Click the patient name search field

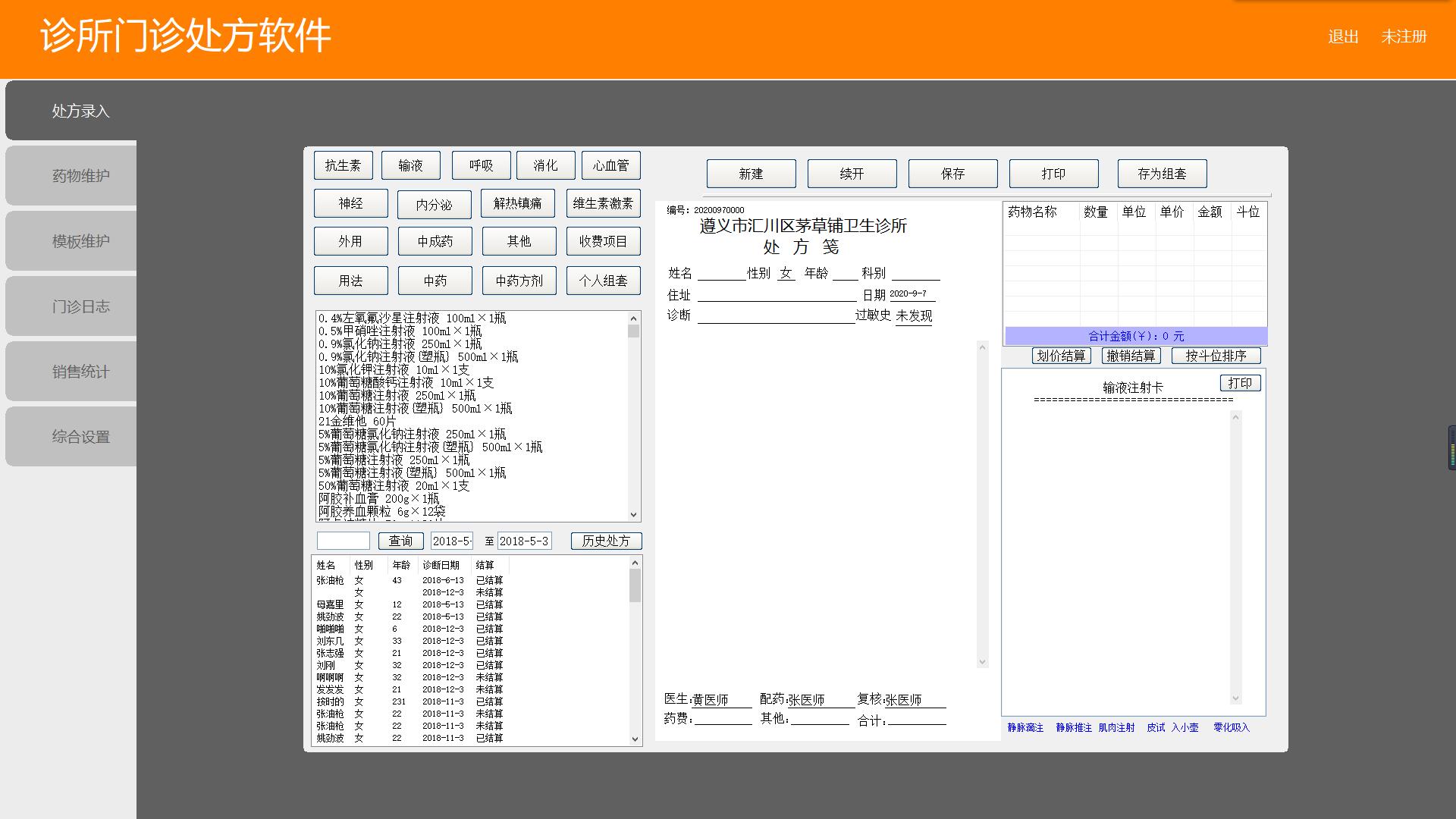[343, 541]
